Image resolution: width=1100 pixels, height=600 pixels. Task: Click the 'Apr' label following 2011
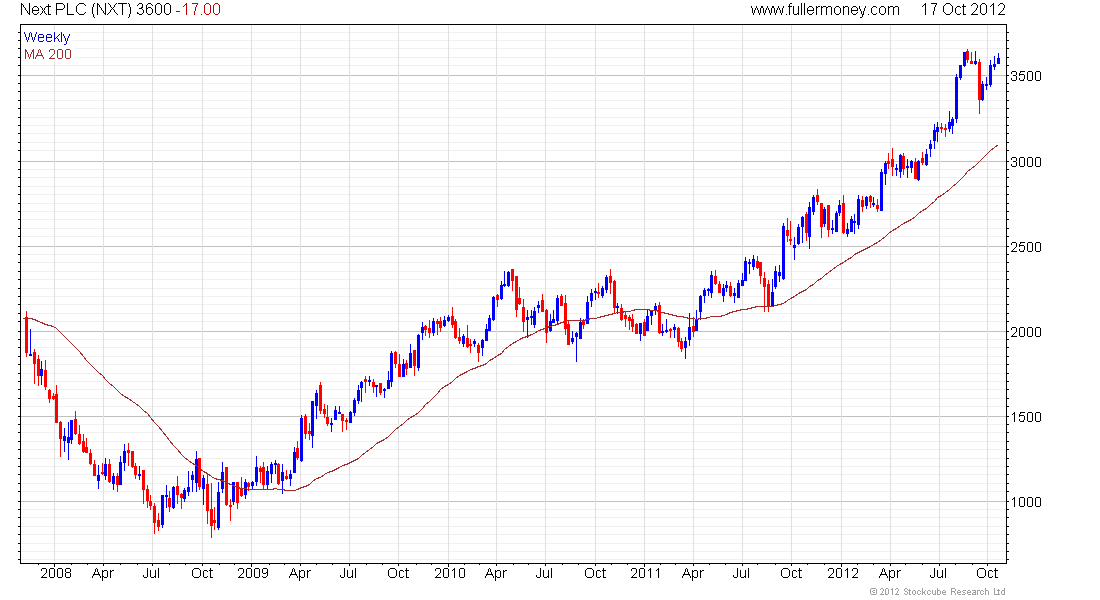[693, 574]
